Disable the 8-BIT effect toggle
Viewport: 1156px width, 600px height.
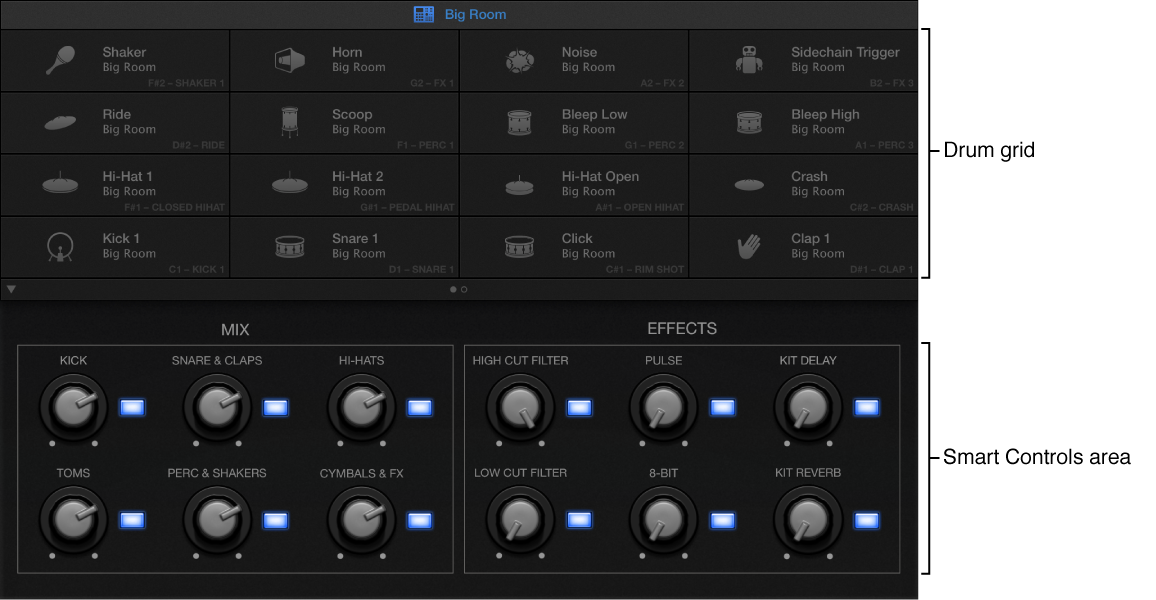pos(722,519)
